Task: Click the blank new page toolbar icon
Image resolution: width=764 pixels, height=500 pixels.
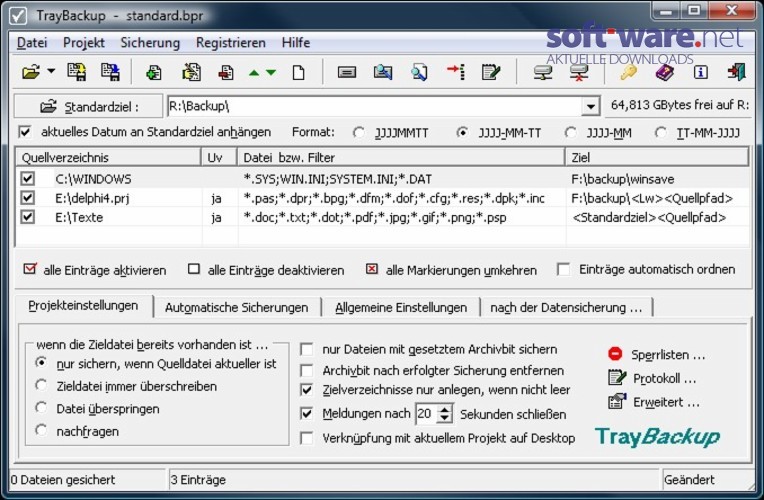Action: 298,73
